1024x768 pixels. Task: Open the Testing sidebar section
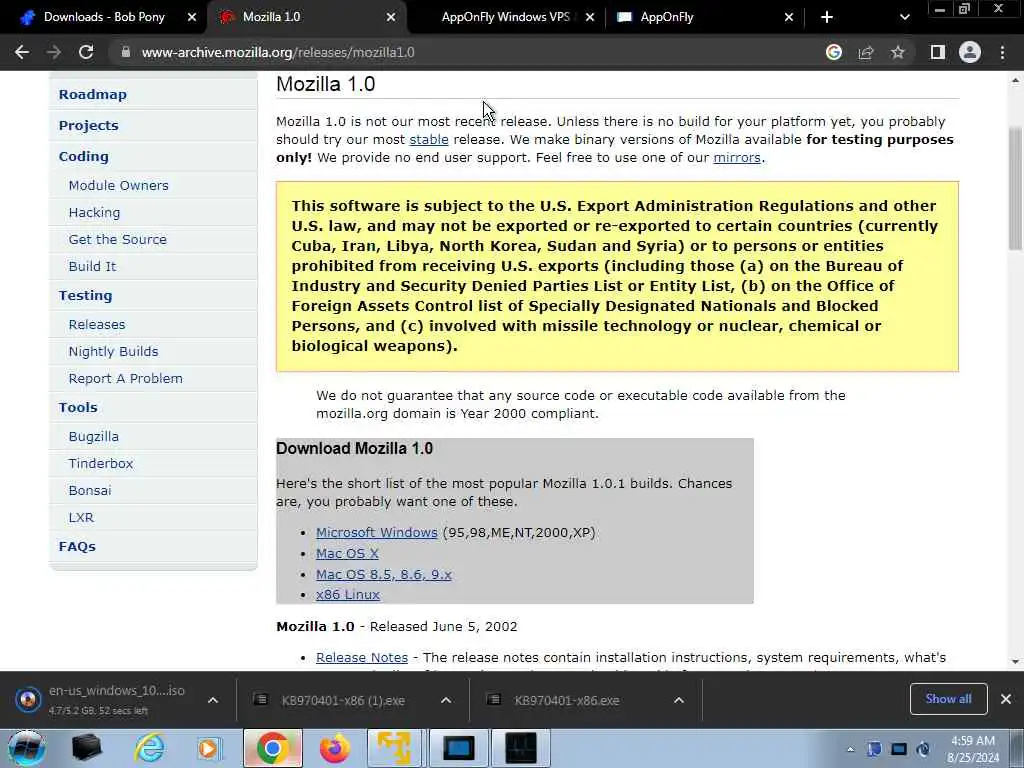(86, 295)
